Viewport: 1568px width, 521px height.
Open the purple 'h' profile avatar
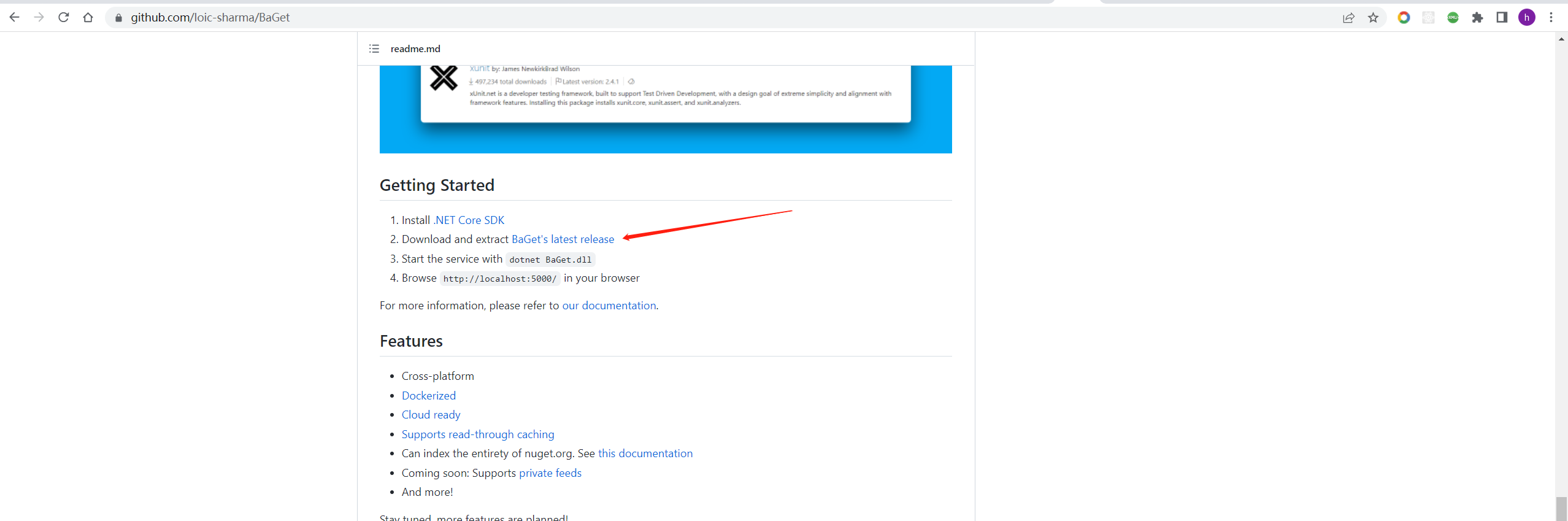pyautogui.click(x=1527, y=18)
